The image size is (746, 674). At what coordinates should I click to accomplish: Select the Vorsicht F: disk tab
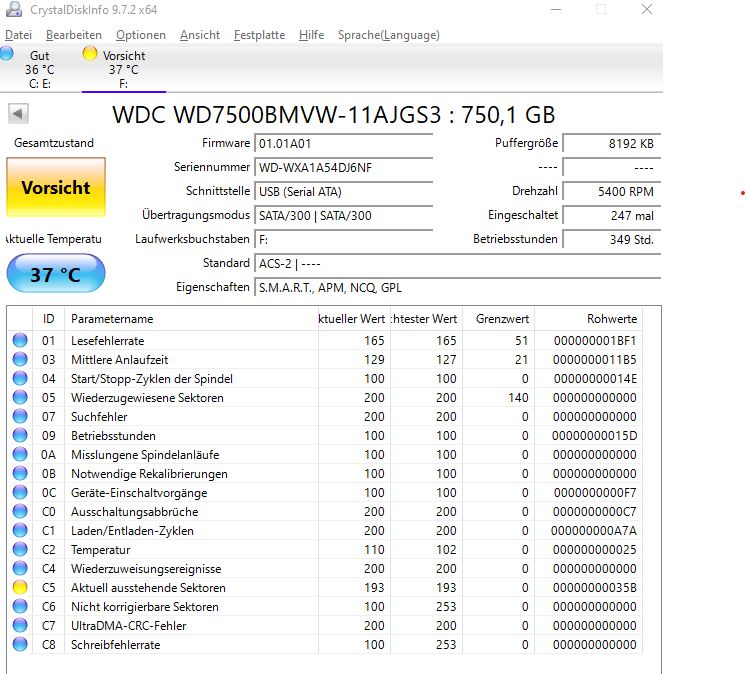click(124, 69)
